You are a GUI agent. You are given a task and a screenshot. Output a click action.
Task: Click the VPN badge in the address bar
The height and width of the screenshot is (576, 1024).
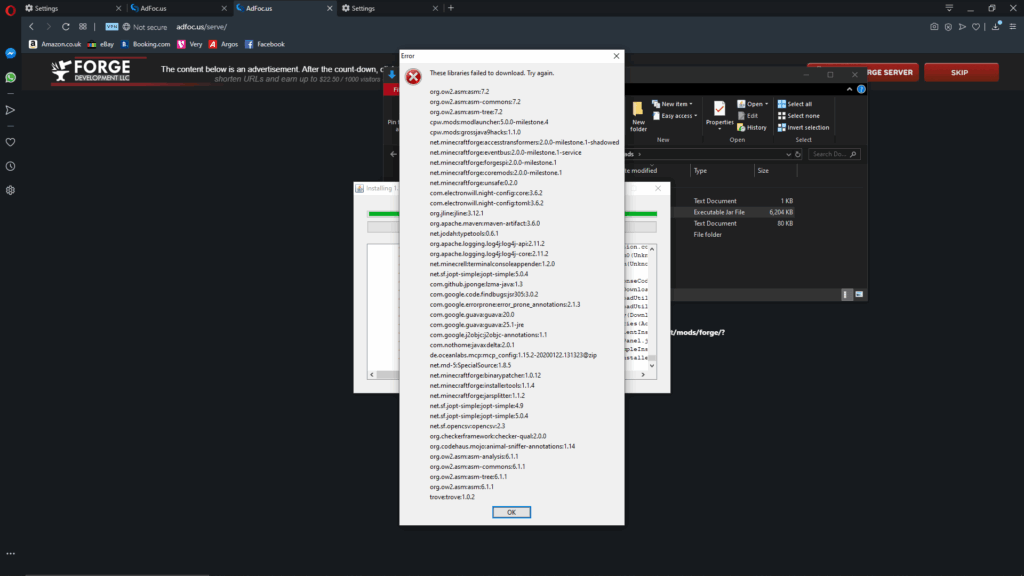click(x=112, y=27)
